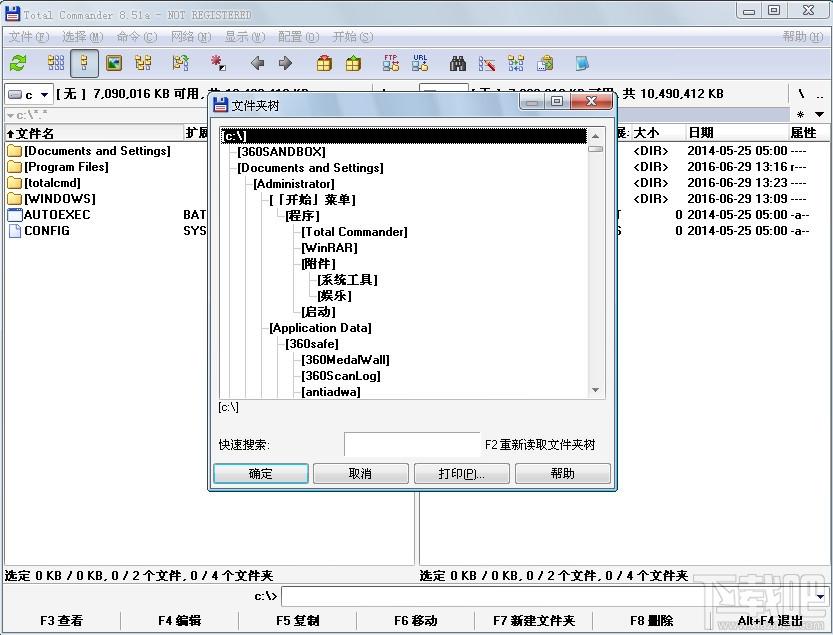This screenshot has height=635, width=833.
Task: Select [启动] tree node
Action: tap(318, 312)
